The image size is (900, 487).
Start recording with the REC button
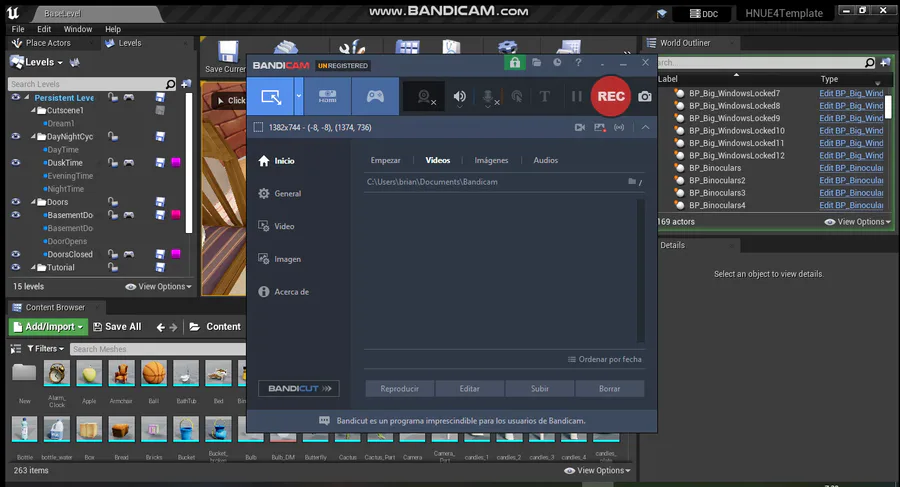611,96
